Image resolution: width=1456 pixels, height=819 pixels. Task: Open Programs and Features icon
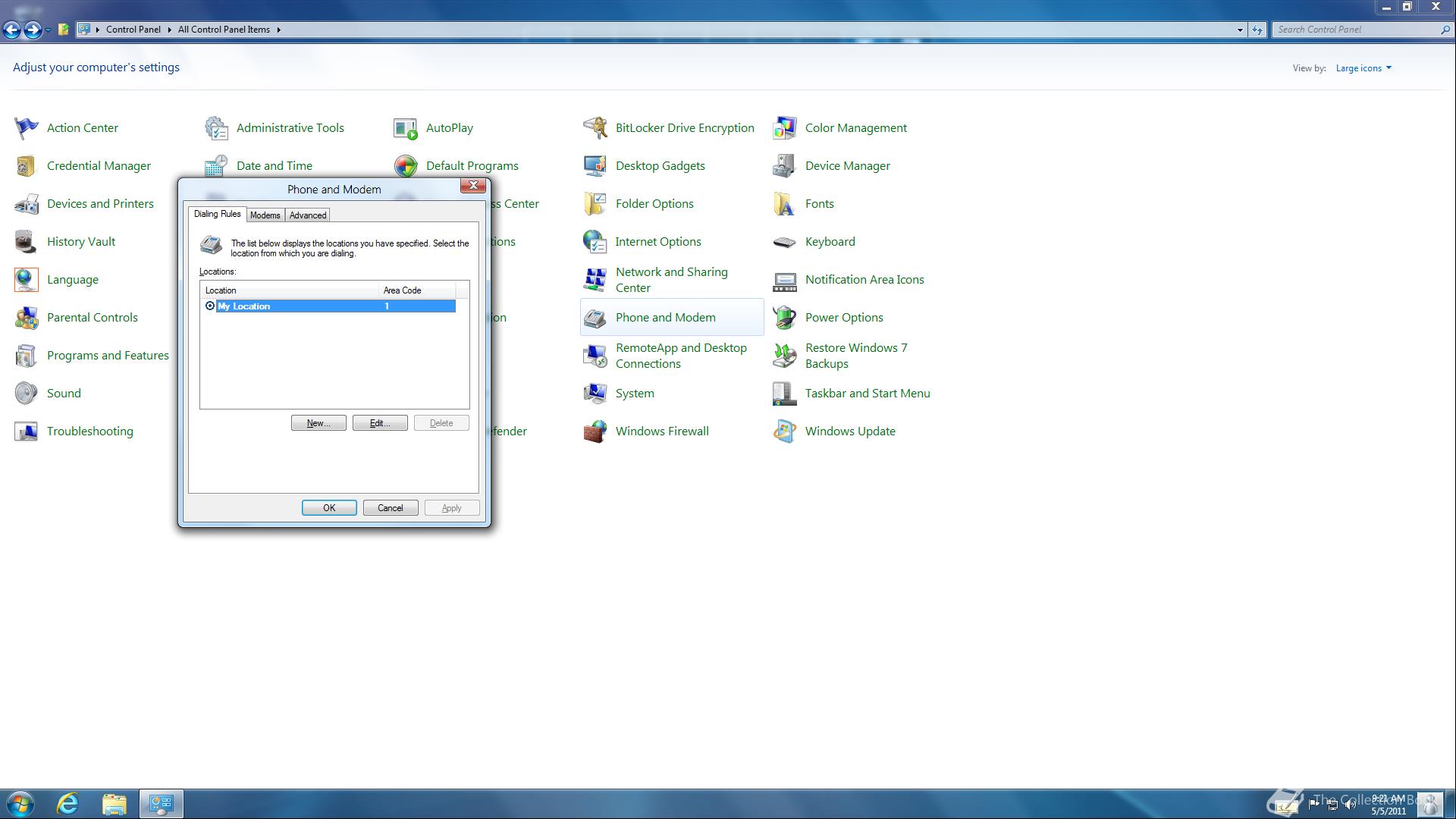click(x=27, y=356)
